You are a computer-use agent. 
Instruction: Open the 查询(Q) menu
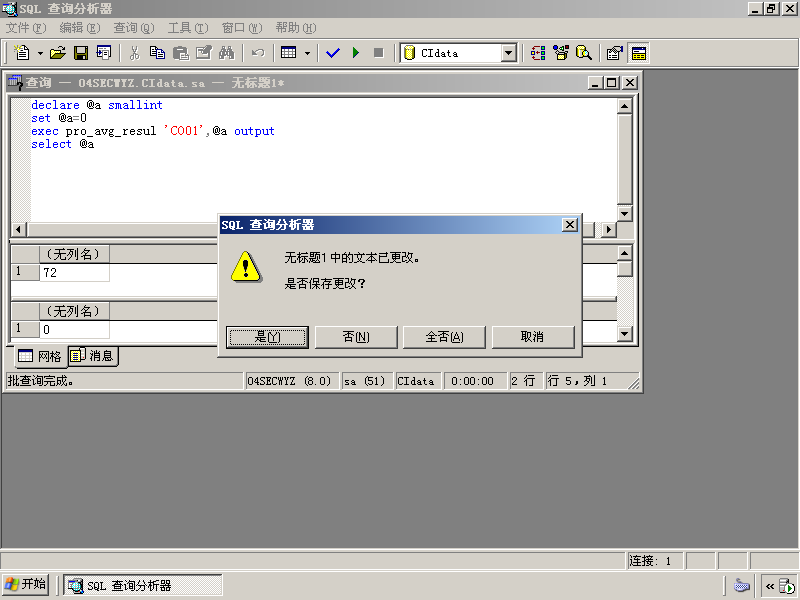pyautogui.click(x=134, y=28)
